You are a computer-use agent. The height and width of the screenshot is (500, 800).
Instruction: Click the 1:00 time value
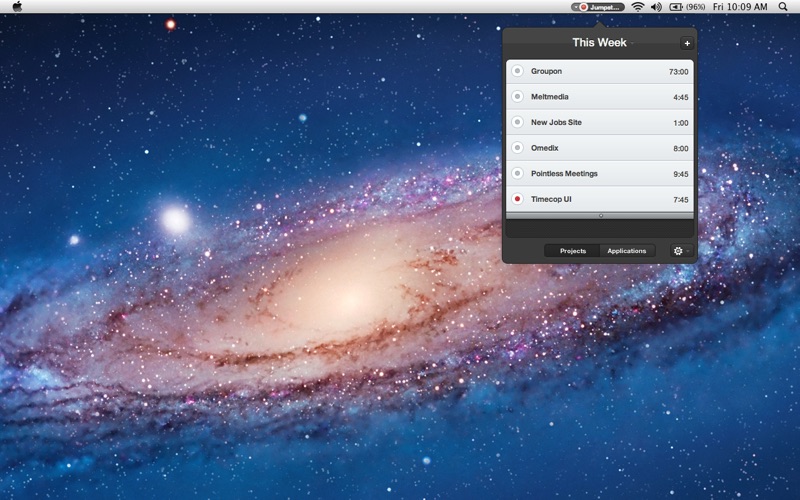pos(681,123)
